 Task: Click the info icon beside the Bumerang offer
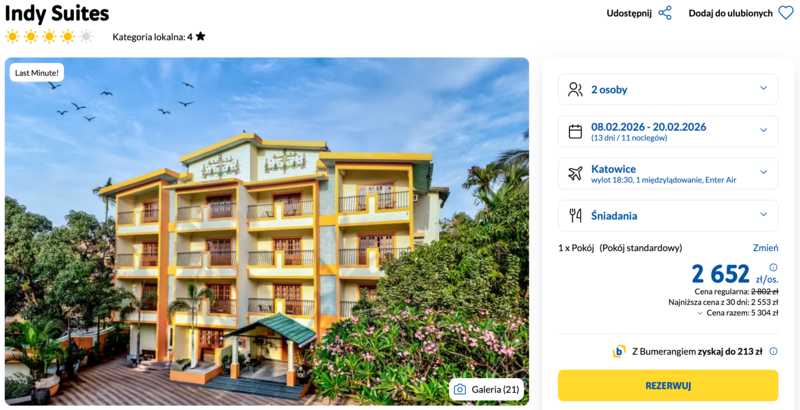point(773,351)
